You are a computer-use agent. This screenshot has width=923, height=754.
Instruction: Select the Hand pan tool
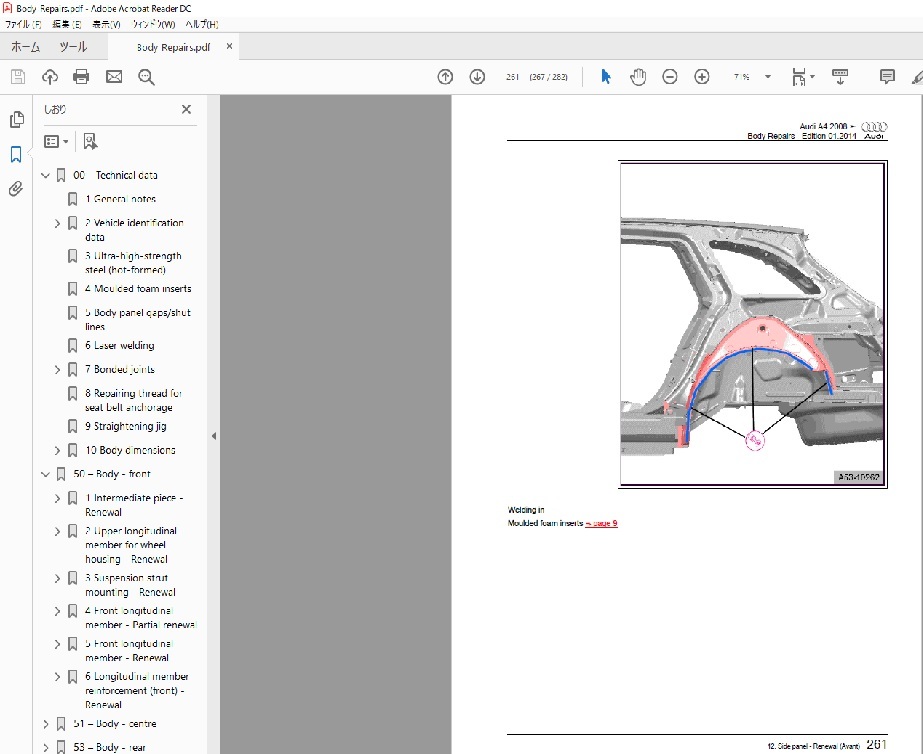tap(637, 77)
